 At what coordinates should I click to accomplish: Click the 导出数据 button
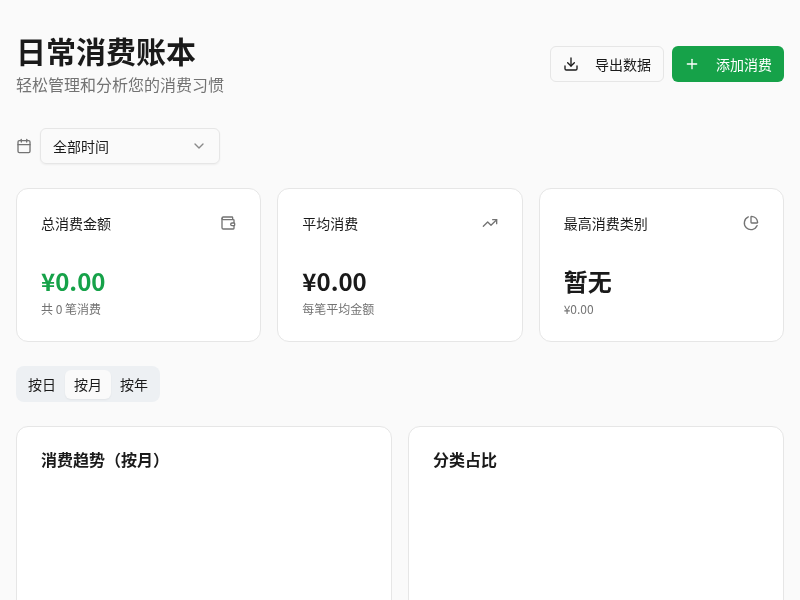[607, 64]
